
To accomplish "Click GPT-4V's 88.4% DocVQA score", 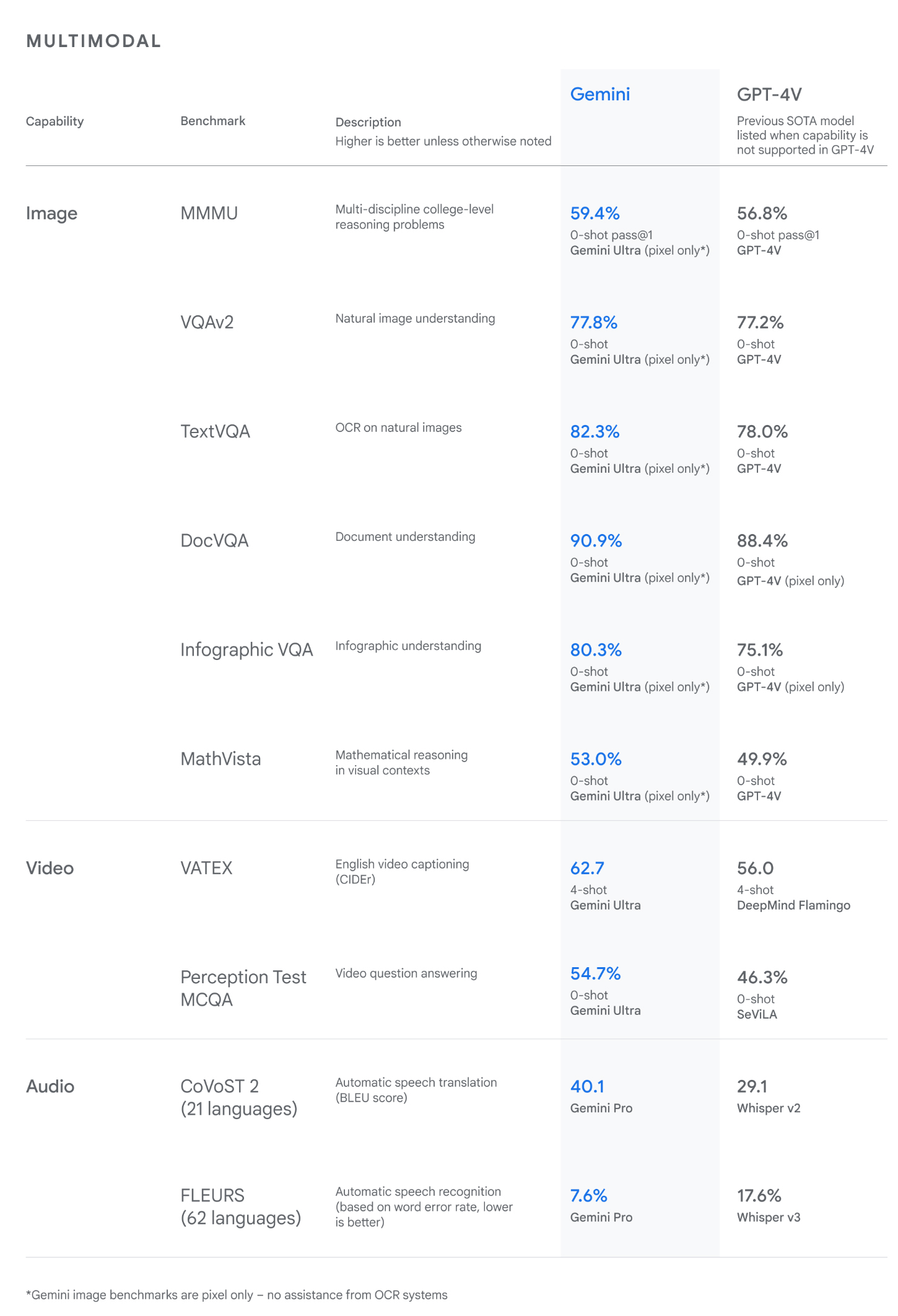I will (762, 541).
